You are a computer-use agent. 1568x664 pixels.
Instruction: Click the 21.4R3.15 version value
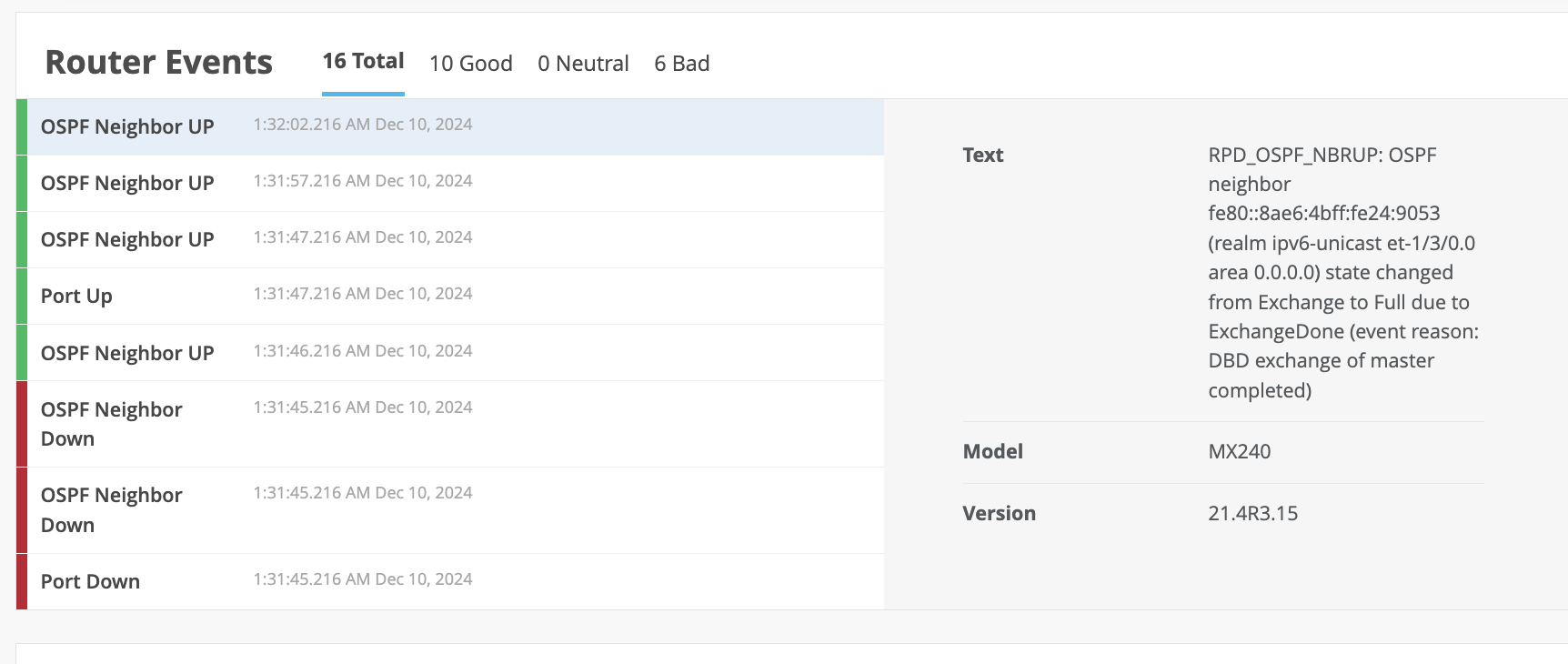click(x=1252, y=513)
